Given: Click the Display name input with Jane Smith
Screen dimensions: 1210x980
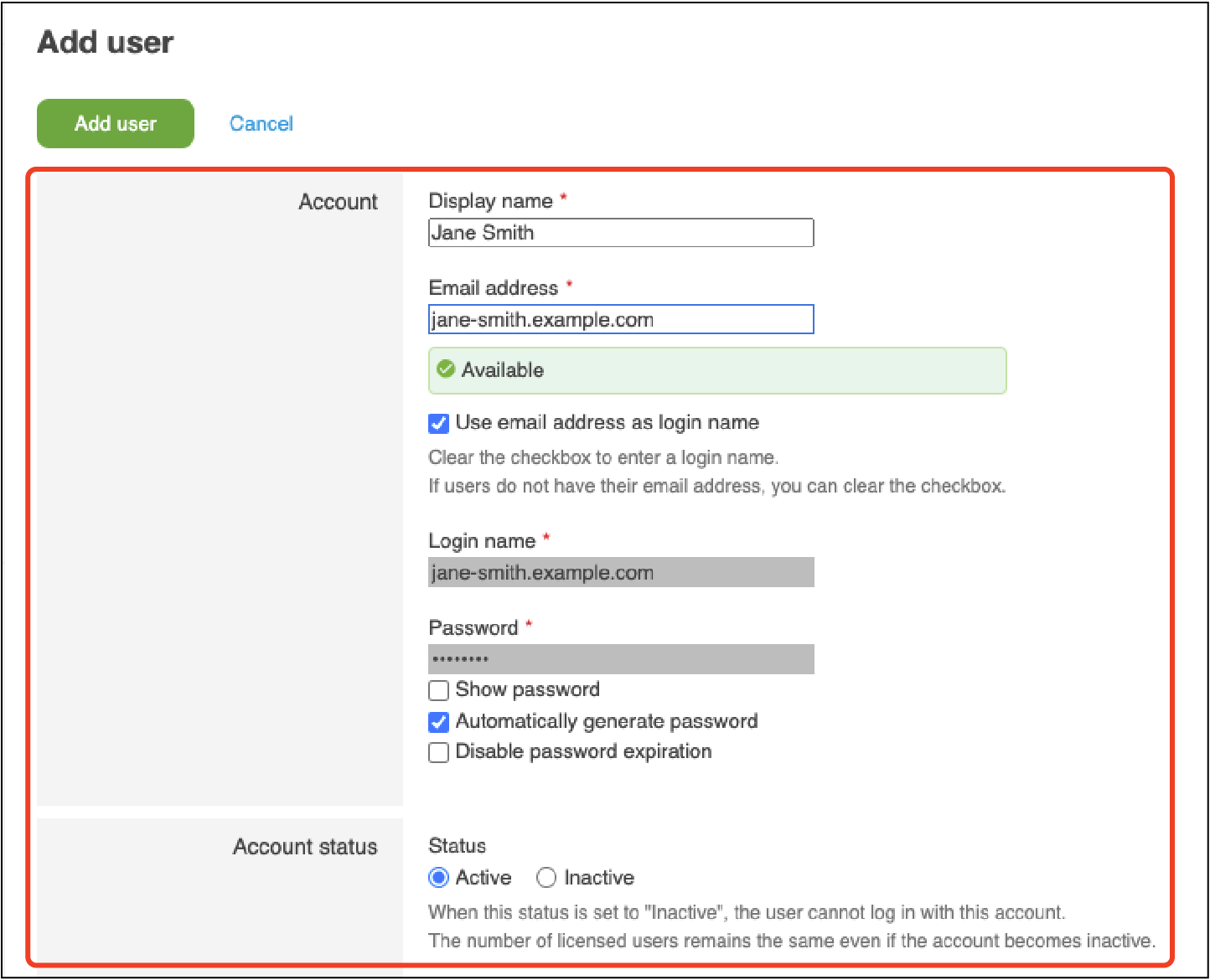Looking at the screenshot, I should pos(620,233).
